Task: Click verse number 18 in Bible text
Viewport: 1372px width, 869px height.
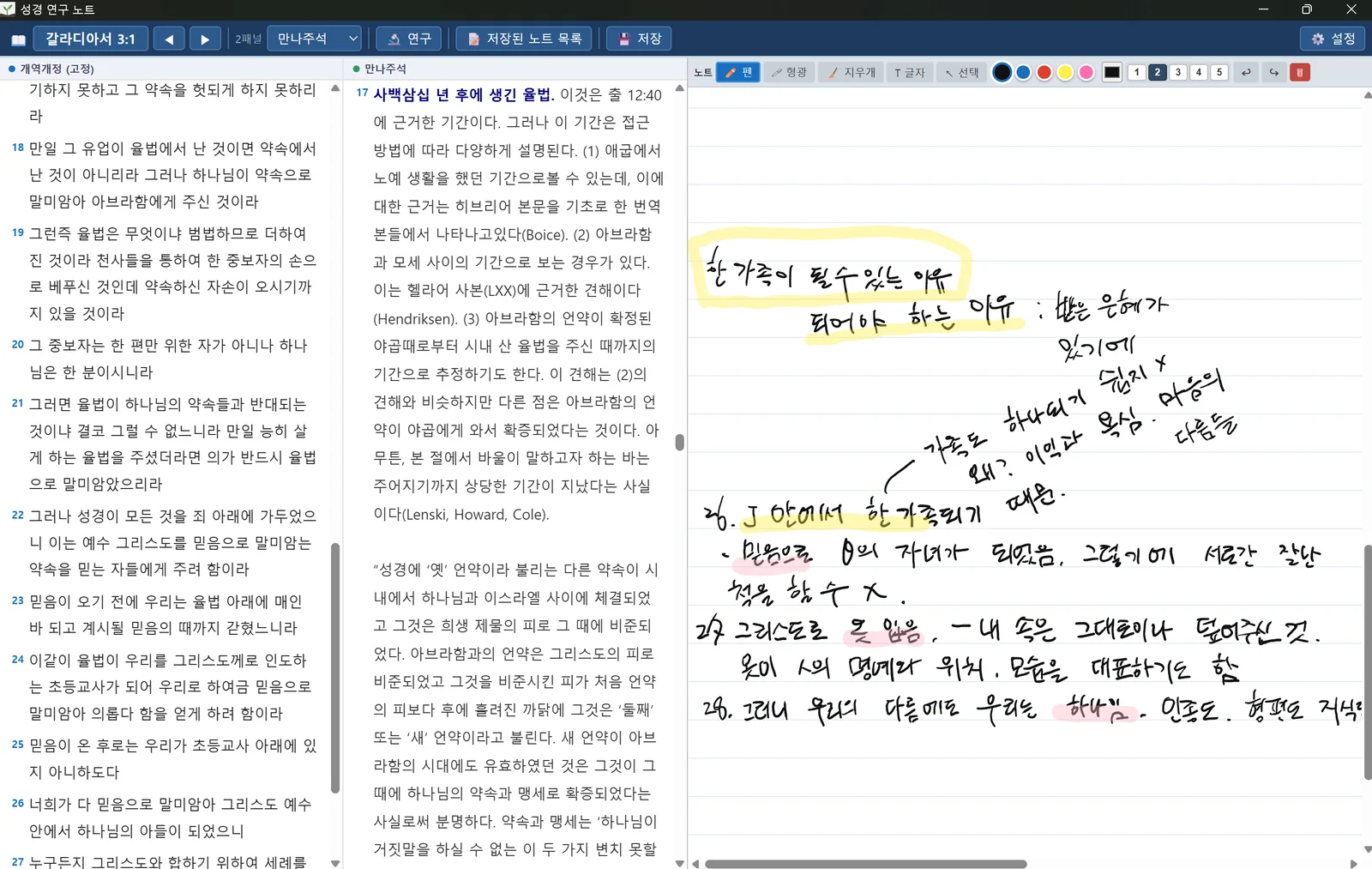Action: tap(17, 148)
